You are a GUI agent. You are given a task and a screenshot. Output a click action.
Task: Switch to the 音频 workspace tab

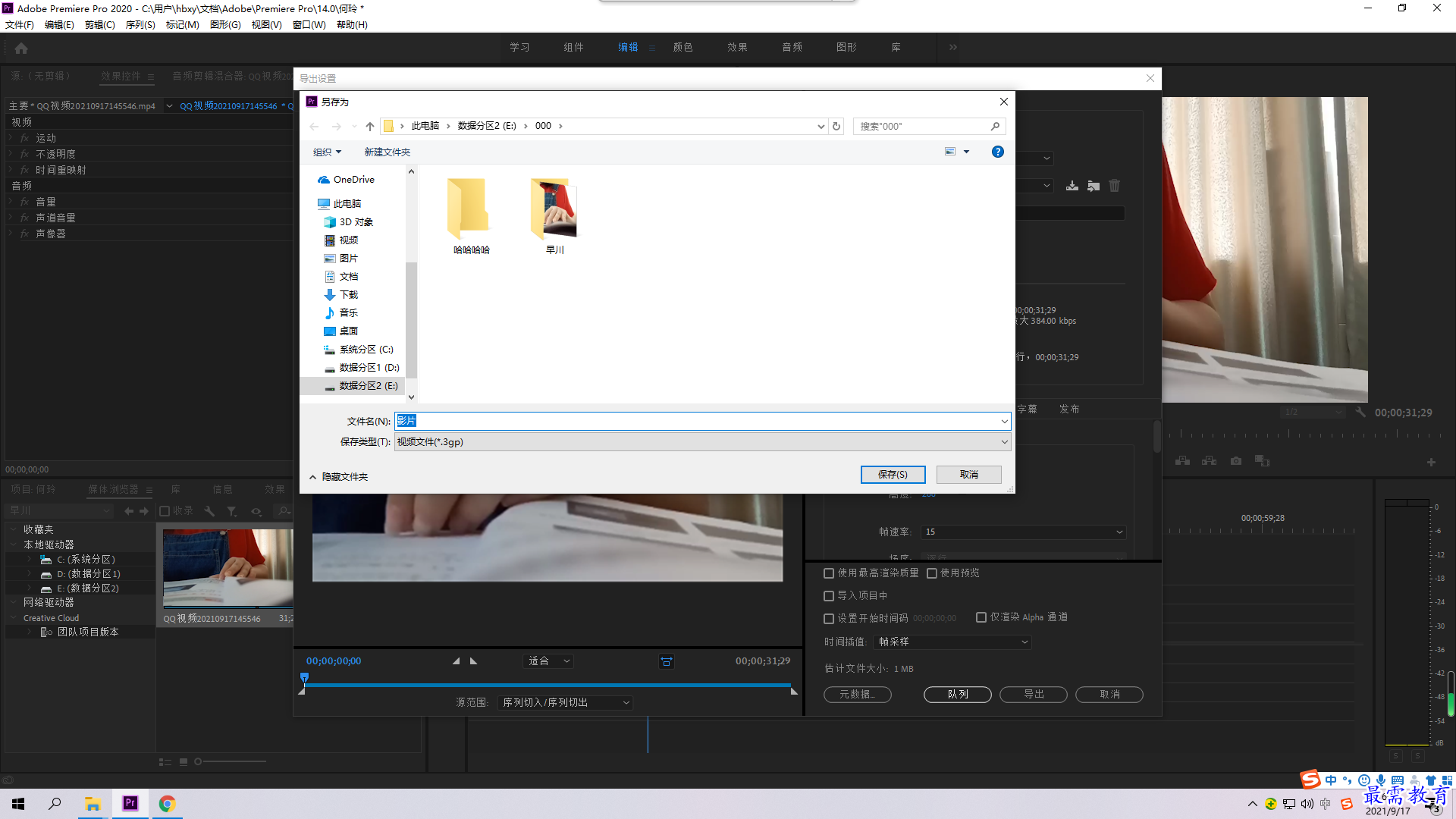tap(792, 47)
